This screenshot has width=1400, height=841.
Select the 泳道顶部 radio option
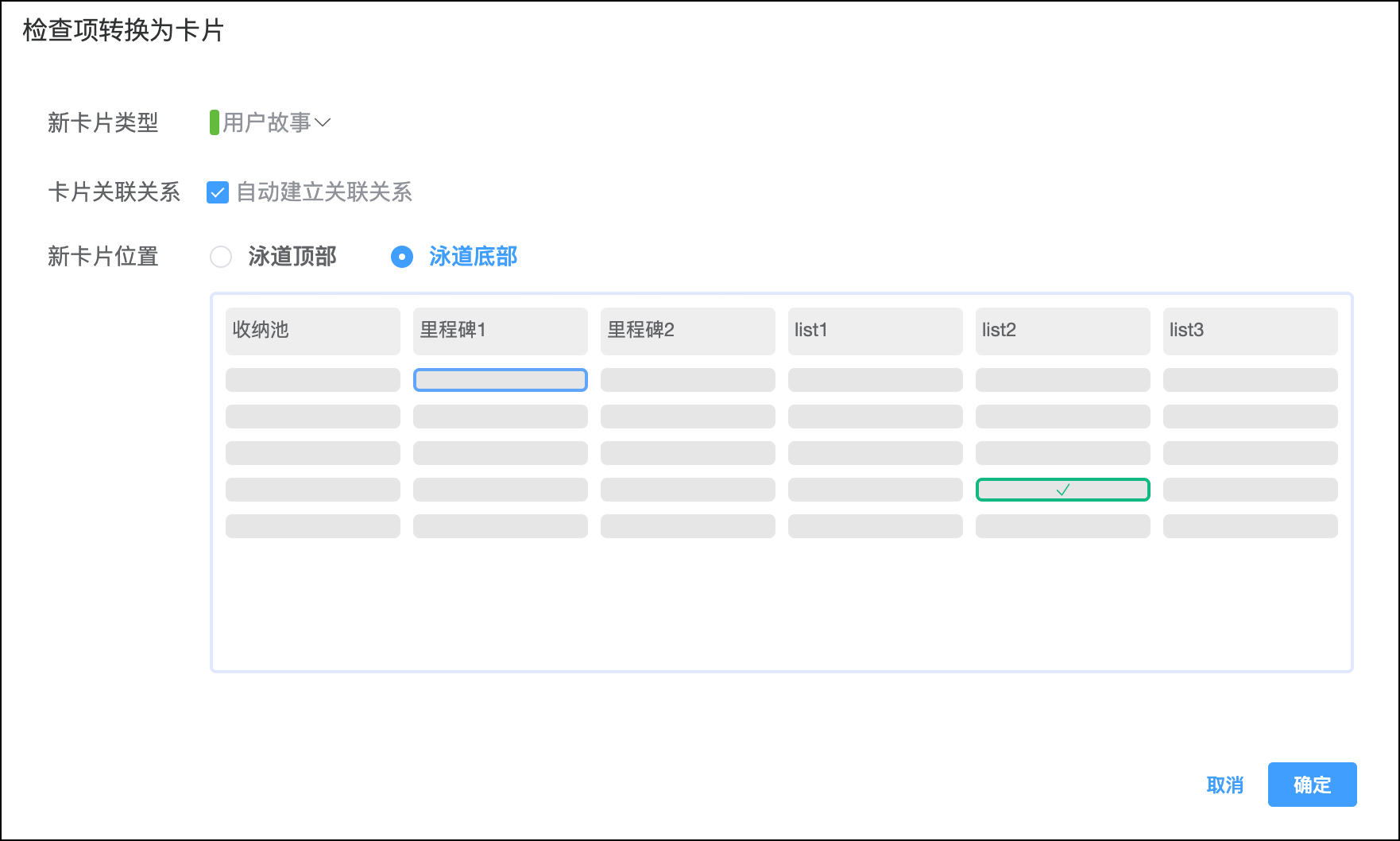pos(221,257)
